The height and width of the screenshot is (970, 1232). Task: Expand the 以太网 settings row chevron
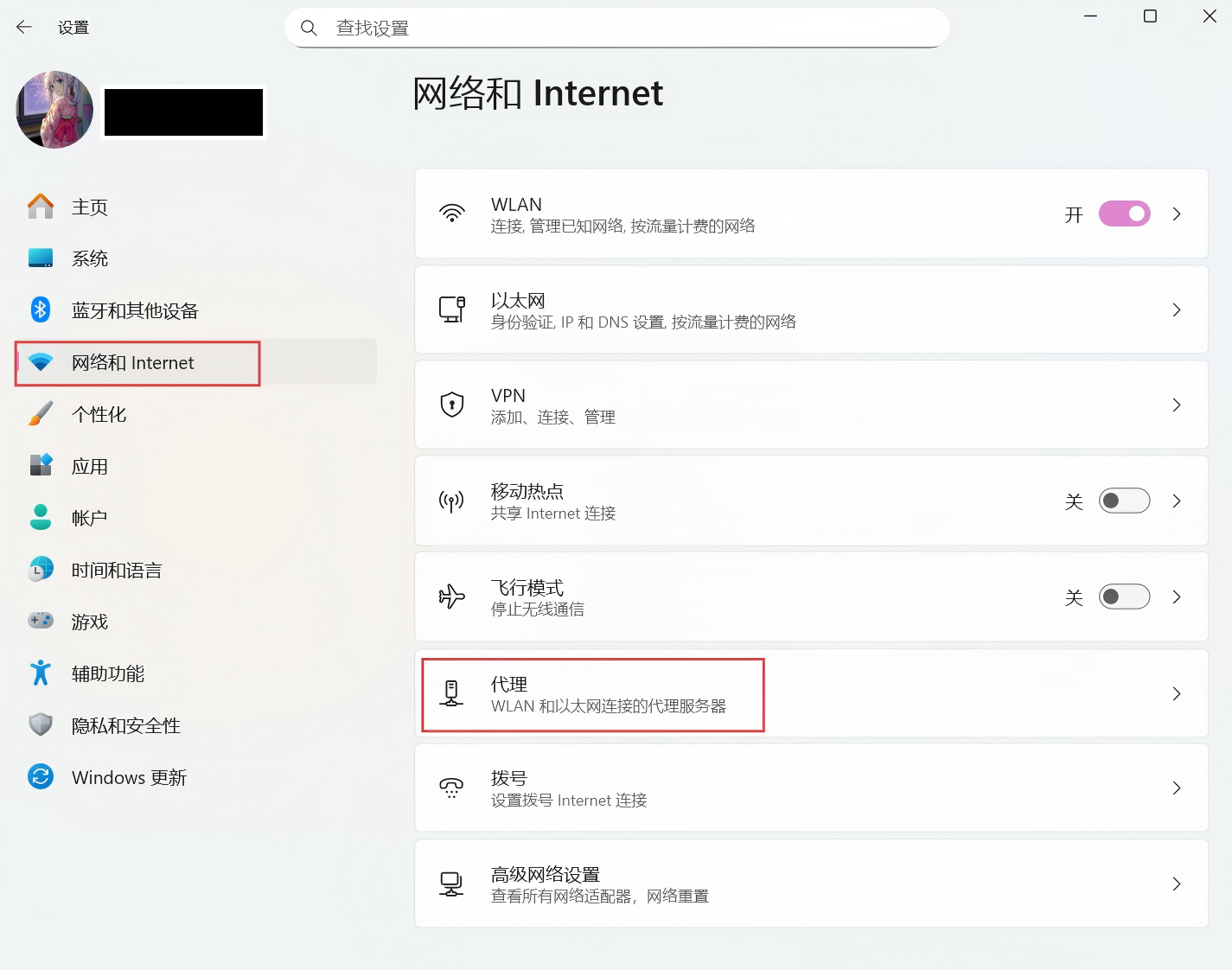click(x=1176, y=310)
